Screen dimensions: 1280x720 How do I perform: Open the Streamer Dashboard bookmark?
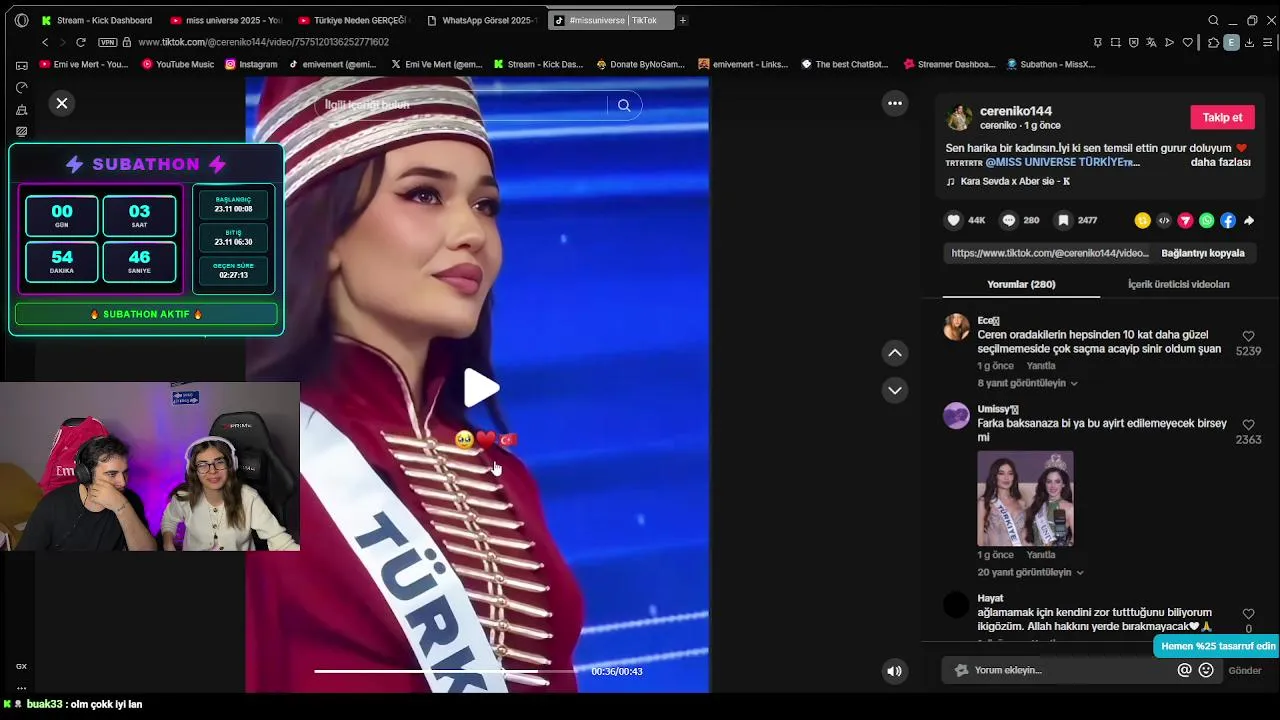[949, 64]
